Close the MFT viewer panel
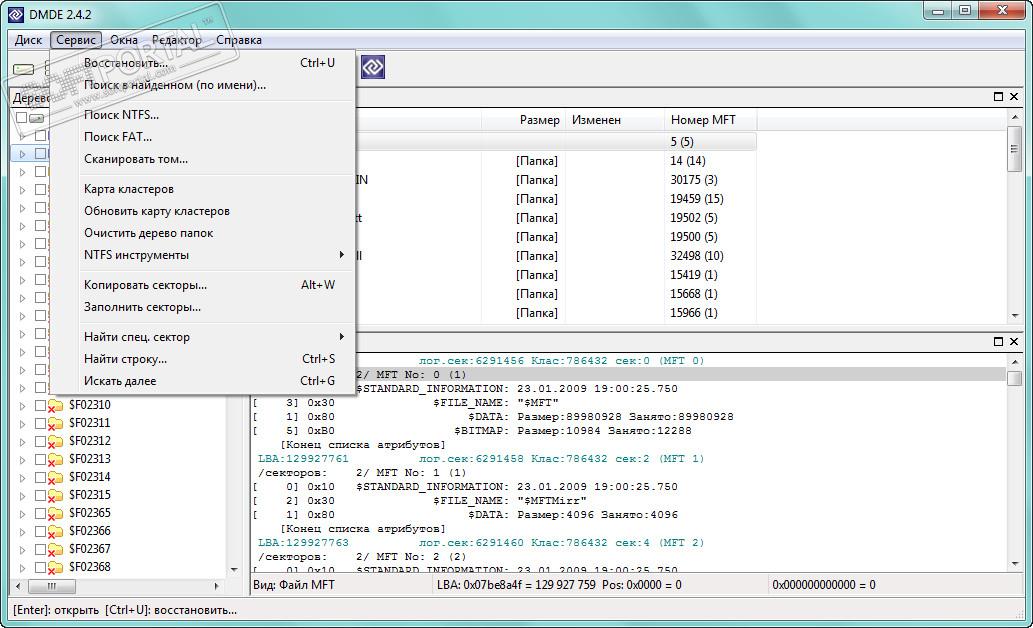Screen dimensions: 1033x628 [x=1014, y=341]
